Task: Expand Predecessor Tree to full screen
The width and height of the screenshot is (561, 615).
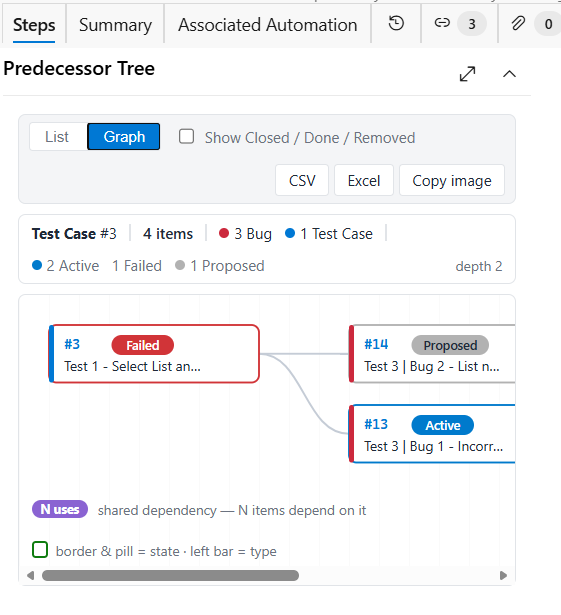Action: coord(467,74)
